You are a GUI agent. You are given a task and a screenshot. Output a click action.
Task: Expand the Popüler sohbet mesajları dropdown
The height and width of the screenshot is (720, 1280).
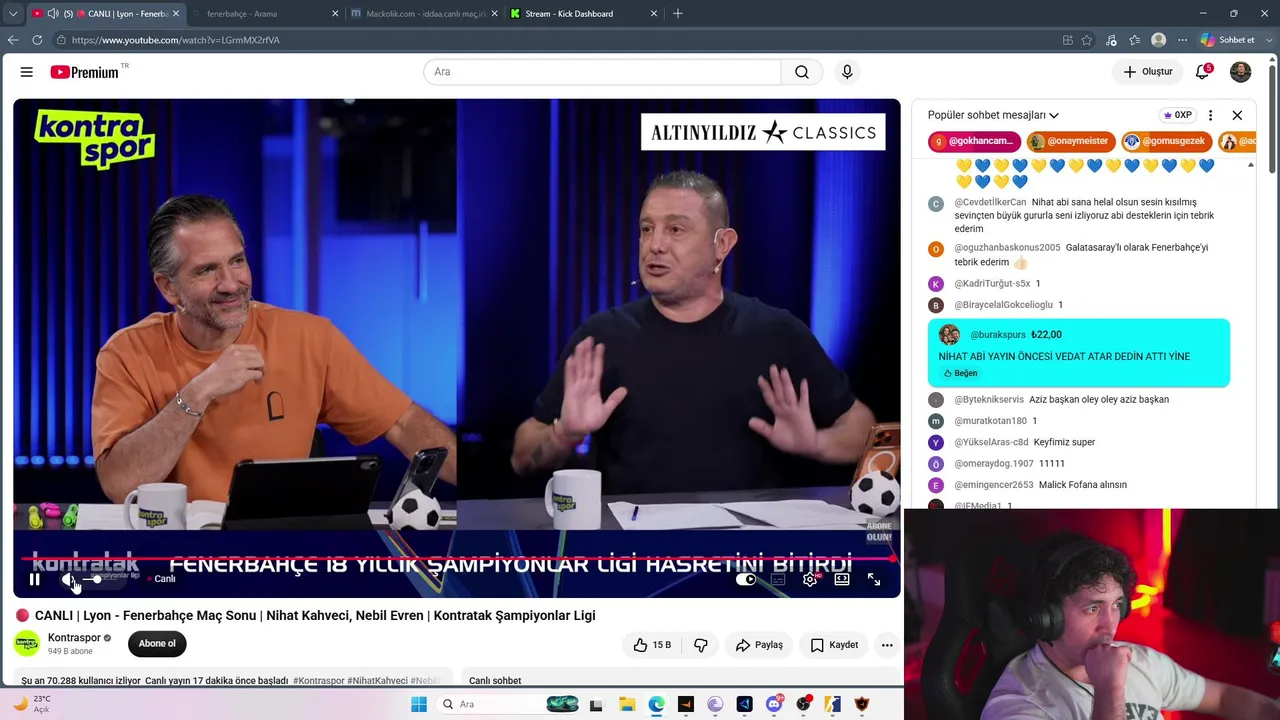point(993,115)
